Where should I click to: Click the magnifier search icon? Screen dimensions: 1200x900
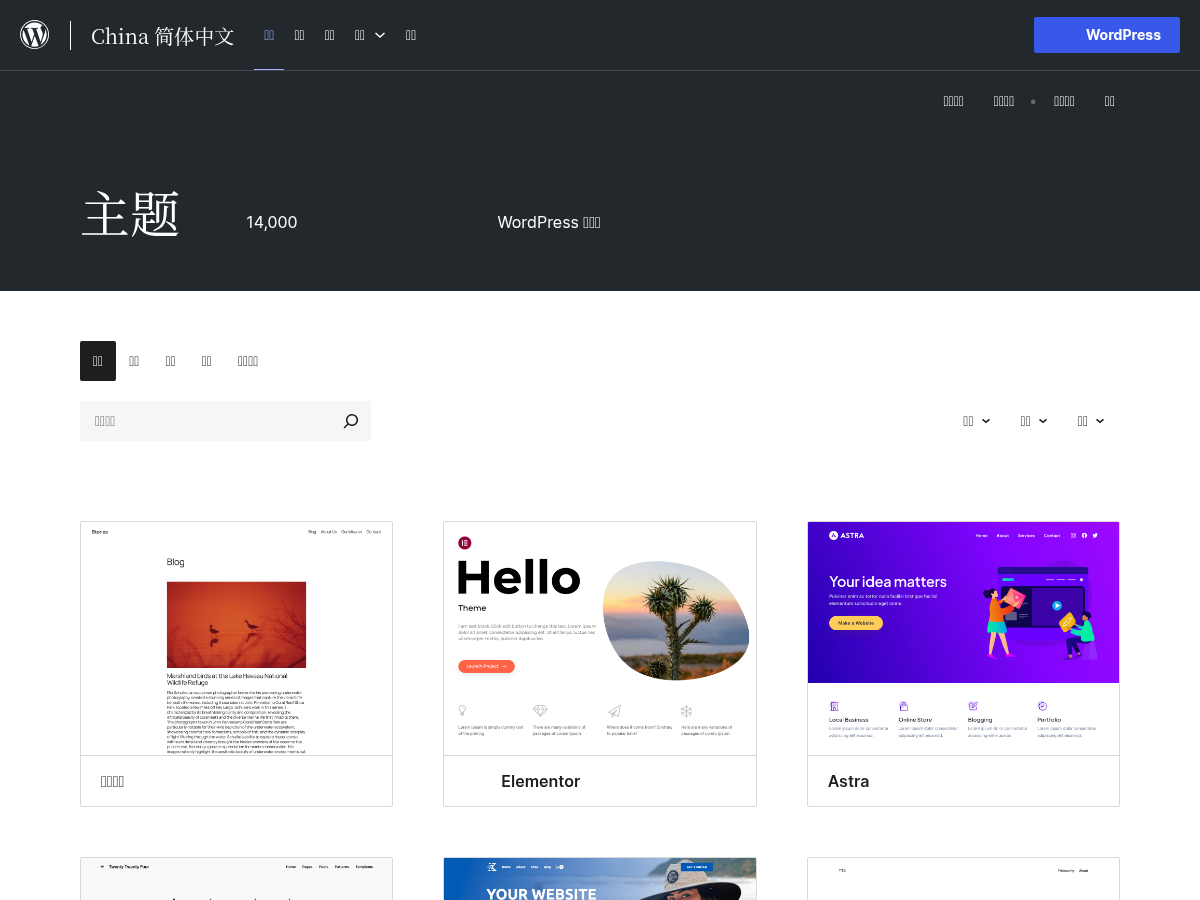click(x=351, y=421)
